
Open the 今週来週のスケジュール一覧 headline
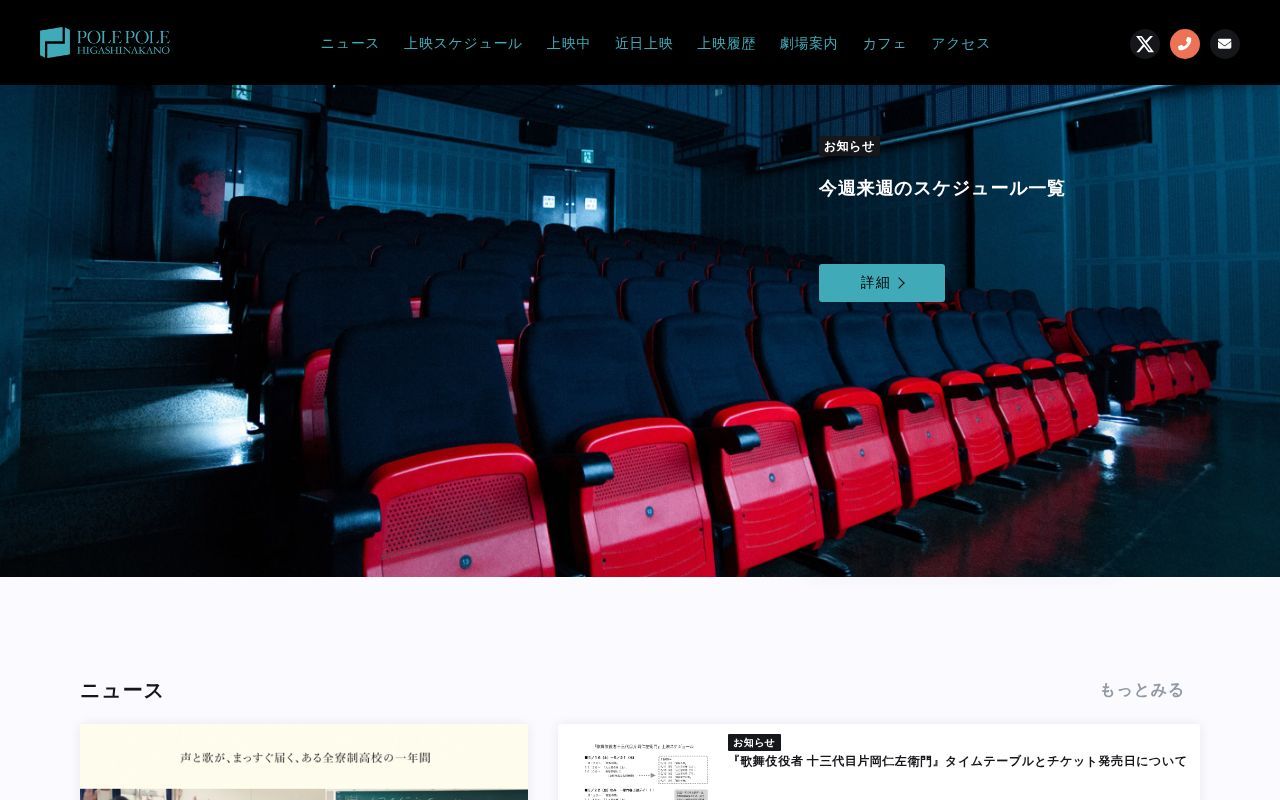[x=942, y=188]
